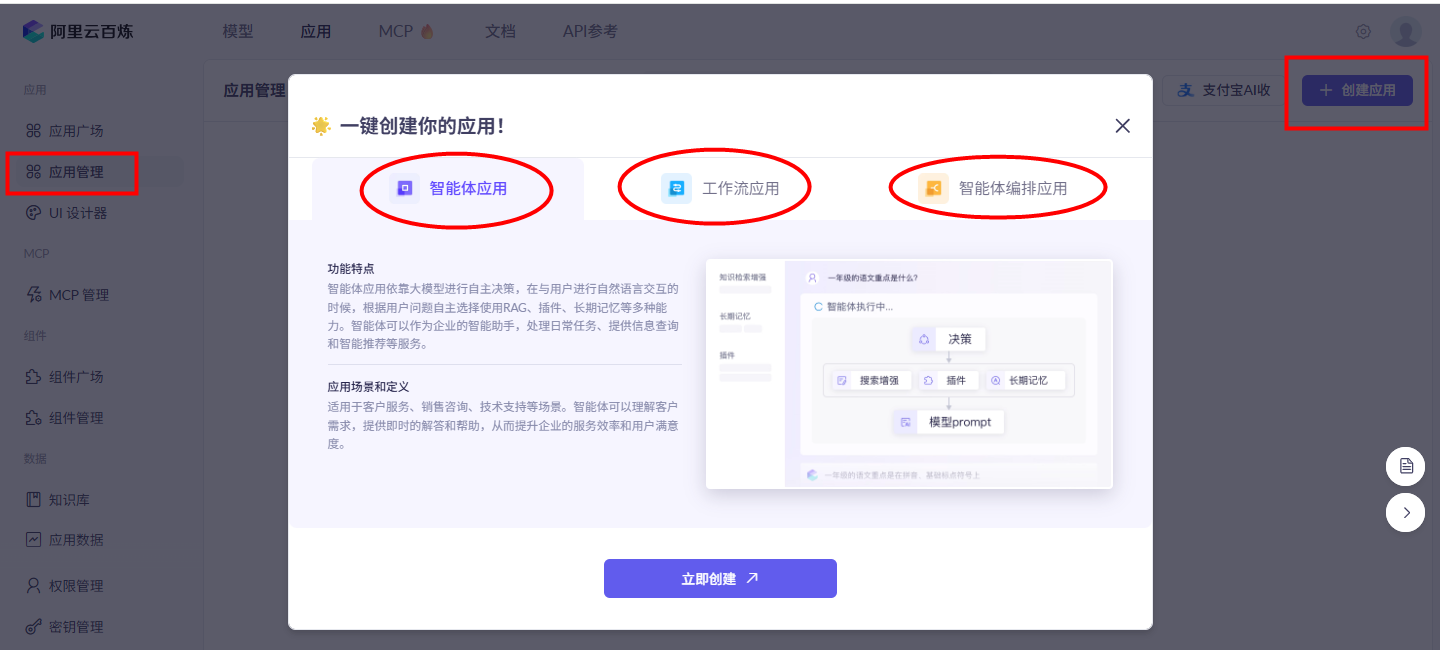The height and width of the screenshot is (650, 1440).
Task: Click the preview illustration of 智能体 workflow
Action: 909,374
